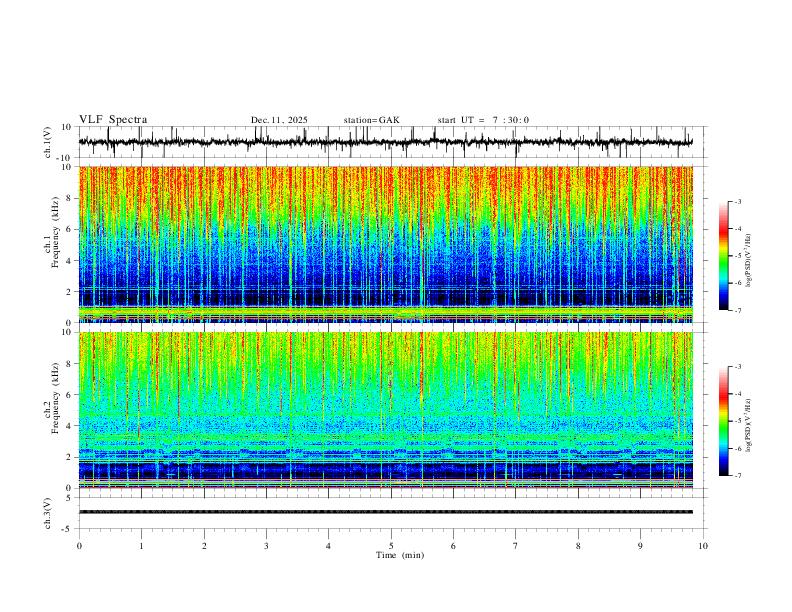Click time axis tick label "3"
Viewport: 792px width, 612px height.
266,546
